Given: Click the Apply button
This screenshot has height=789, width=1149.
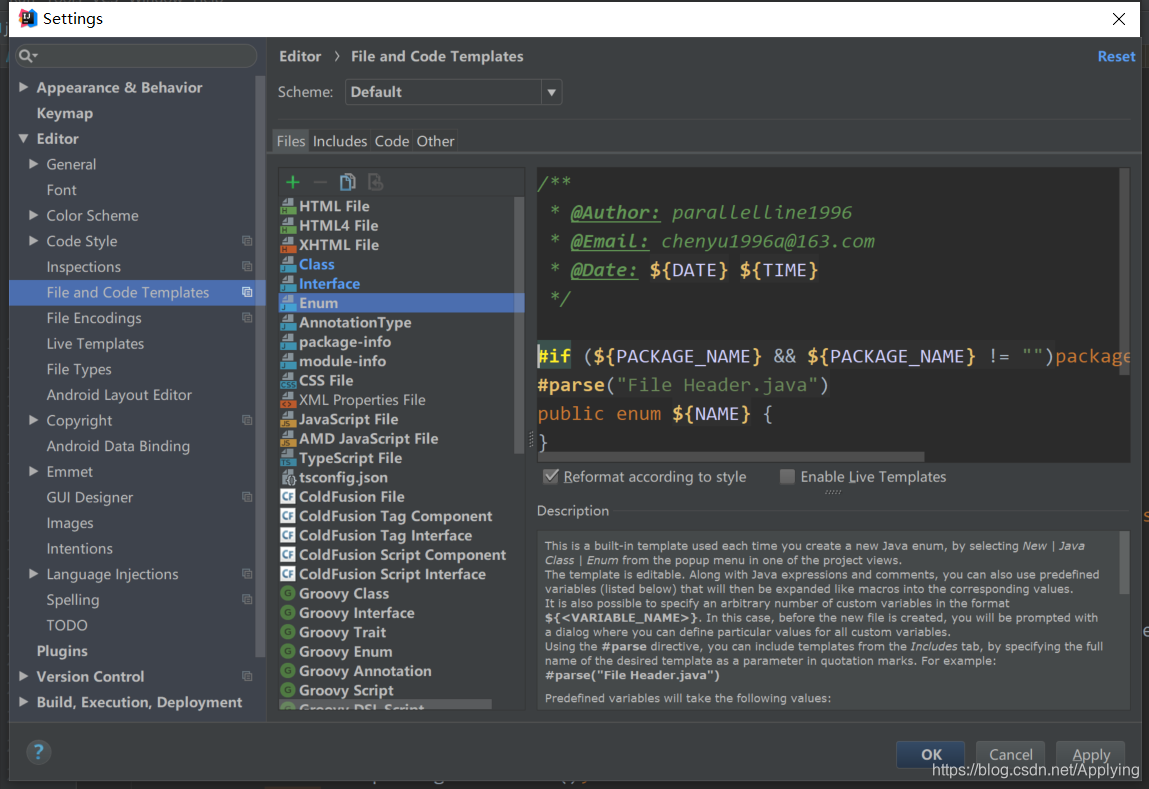Looking at the screenshot, I should [1091, 755].
